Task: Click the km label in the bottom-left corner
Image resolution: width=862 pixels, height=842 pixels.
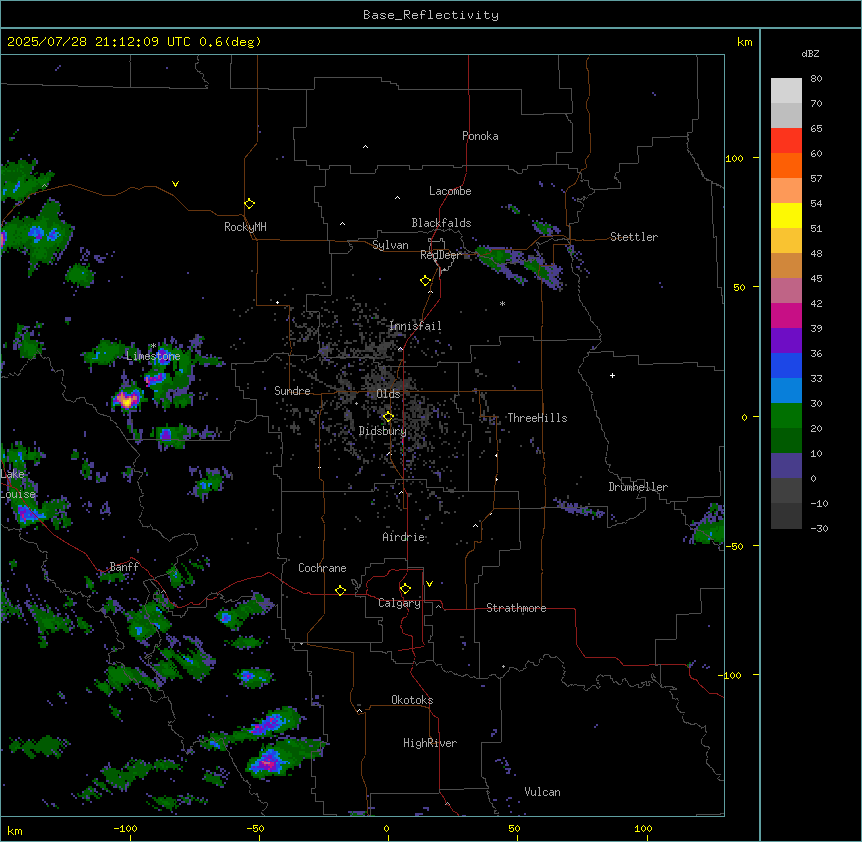Action: pos(15,830)
